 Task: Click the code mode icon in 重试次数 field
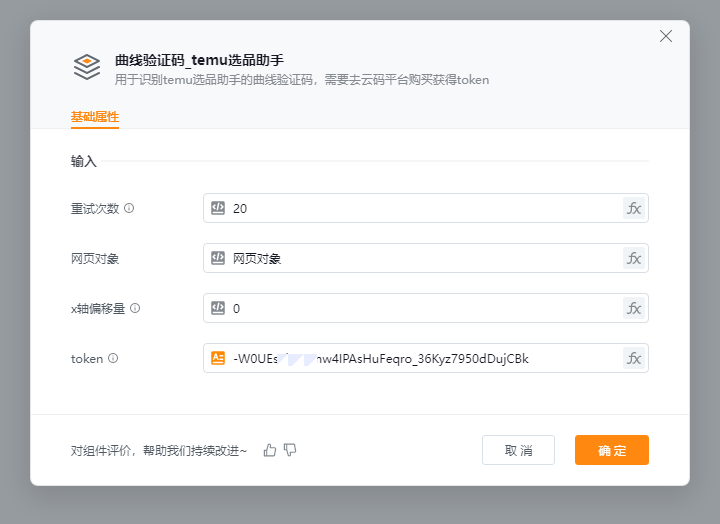tap(218, 208)
